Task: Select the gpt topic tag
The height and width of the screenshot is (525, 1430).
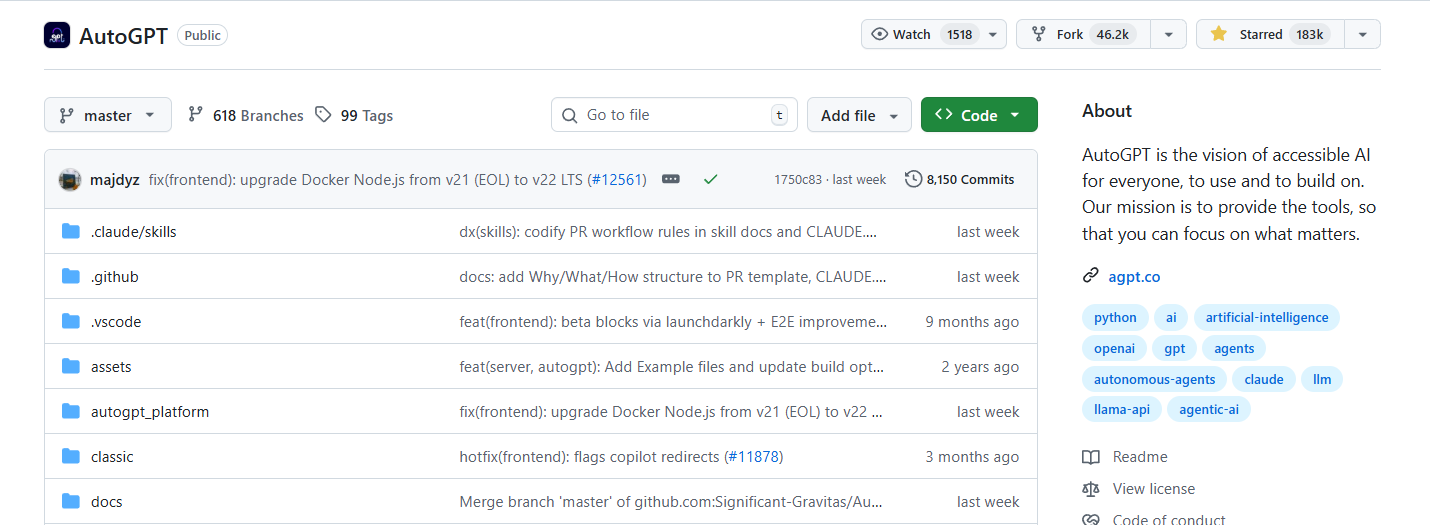Action: click(x=1174, y=349)
